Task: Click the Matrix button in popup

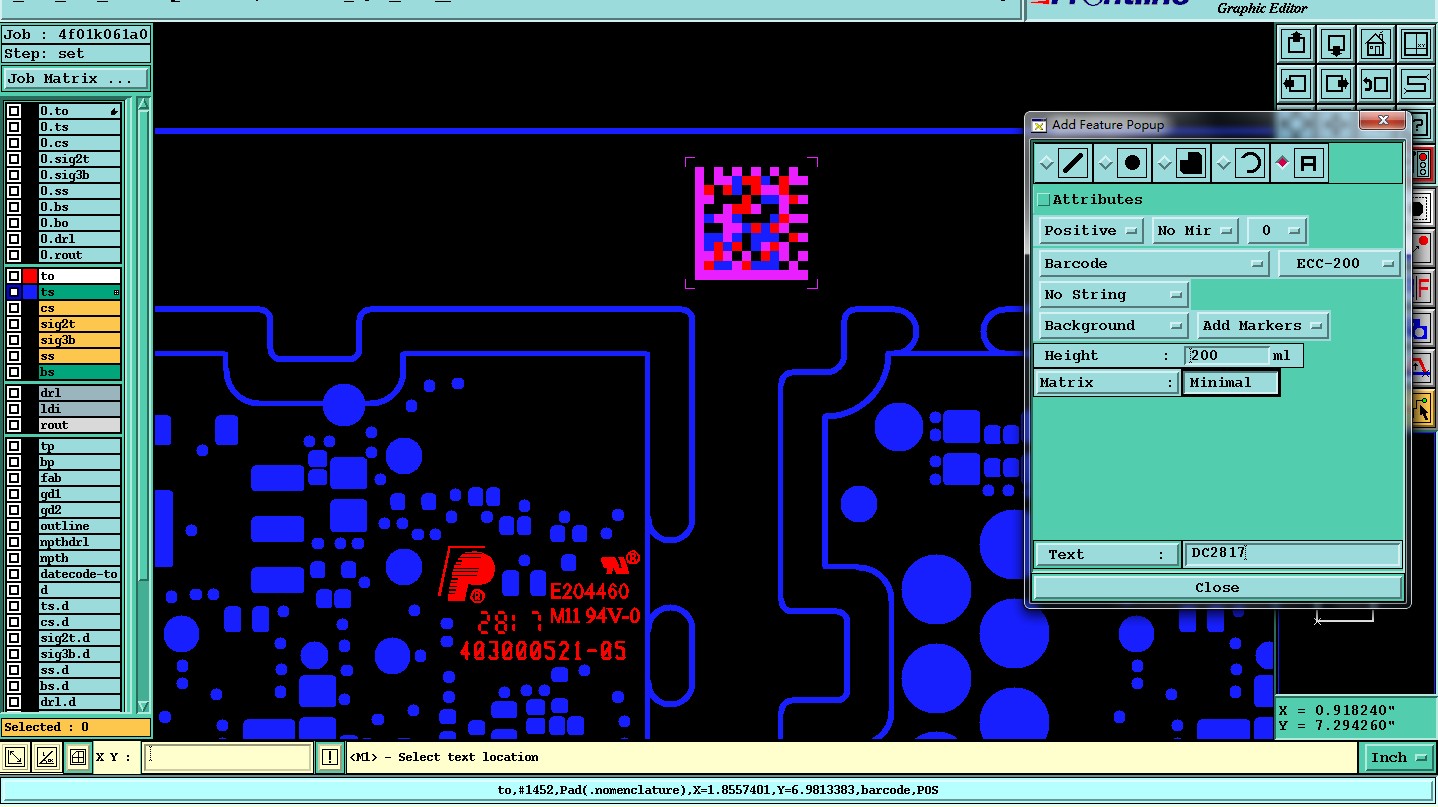Action: tap(1107, 383)
